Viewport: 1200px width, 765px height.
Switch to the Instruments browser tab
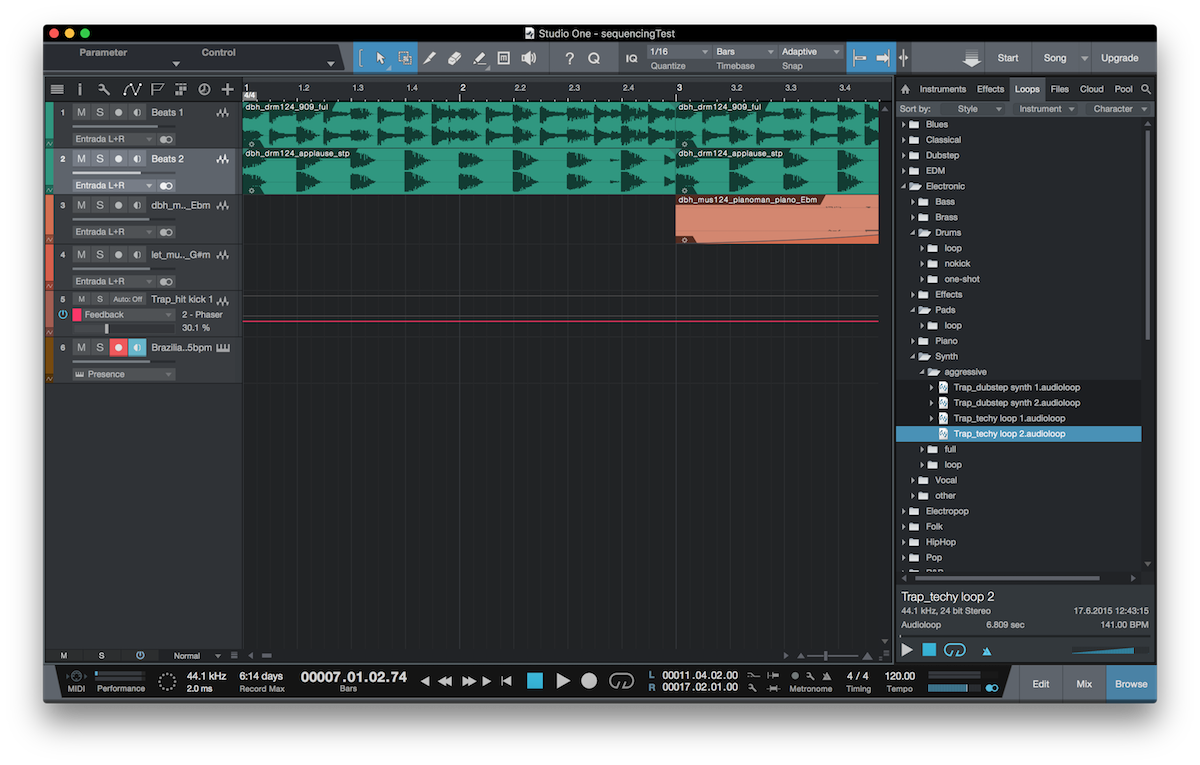tap(942, 89)
